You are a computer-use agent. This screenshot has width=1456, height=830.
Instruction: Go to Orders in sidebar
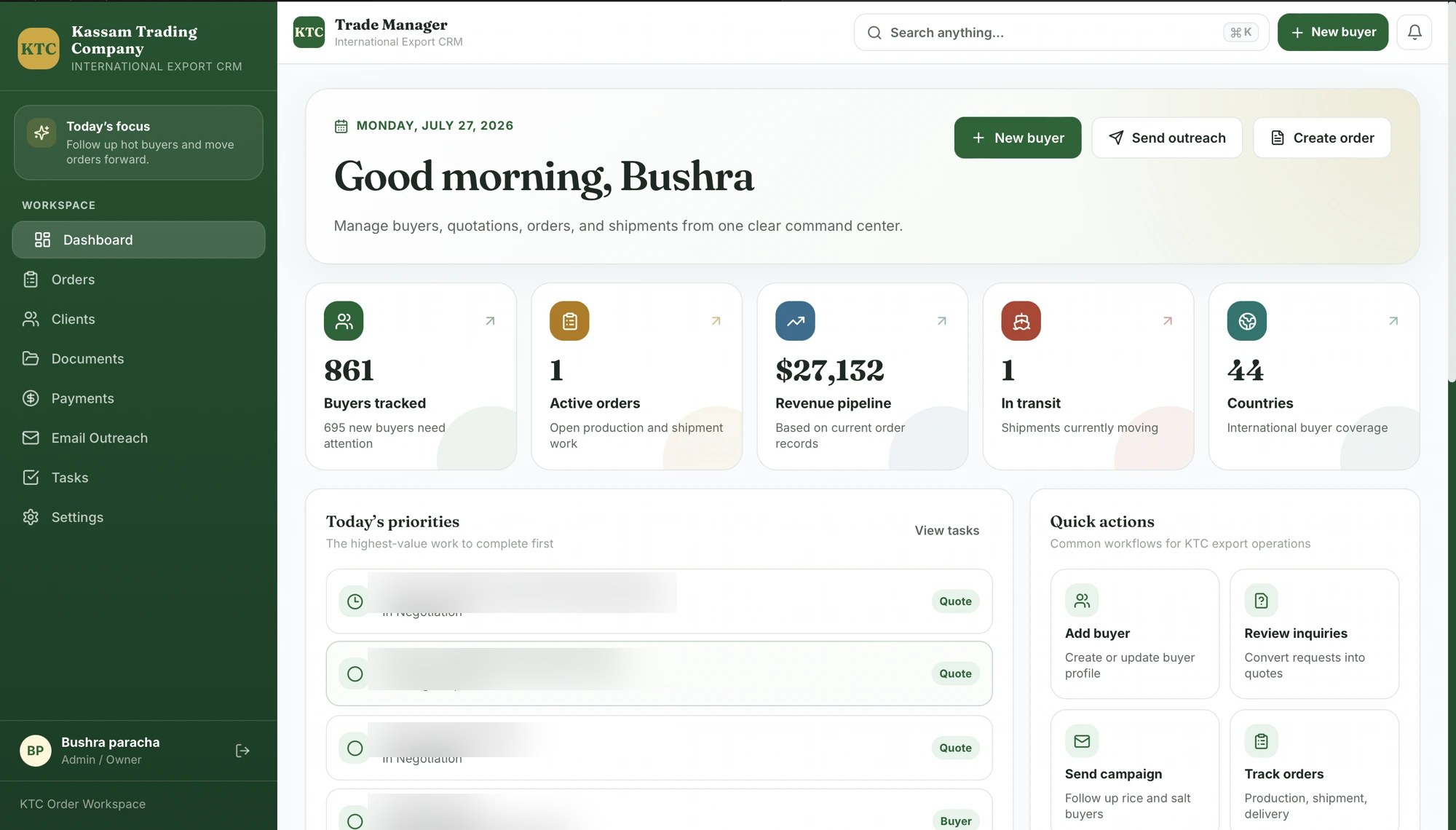[138, 280]
